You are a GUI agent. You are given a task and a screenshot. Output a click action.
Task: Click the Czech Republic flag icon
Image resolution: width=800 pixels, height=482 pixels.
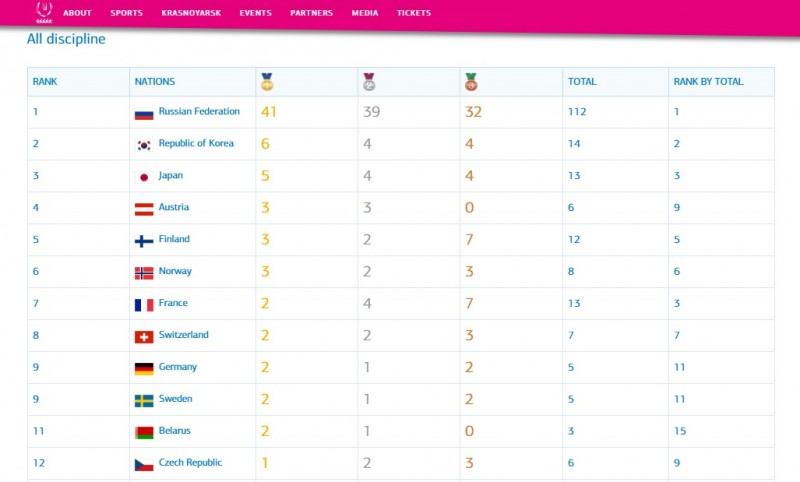pos(144,465)
